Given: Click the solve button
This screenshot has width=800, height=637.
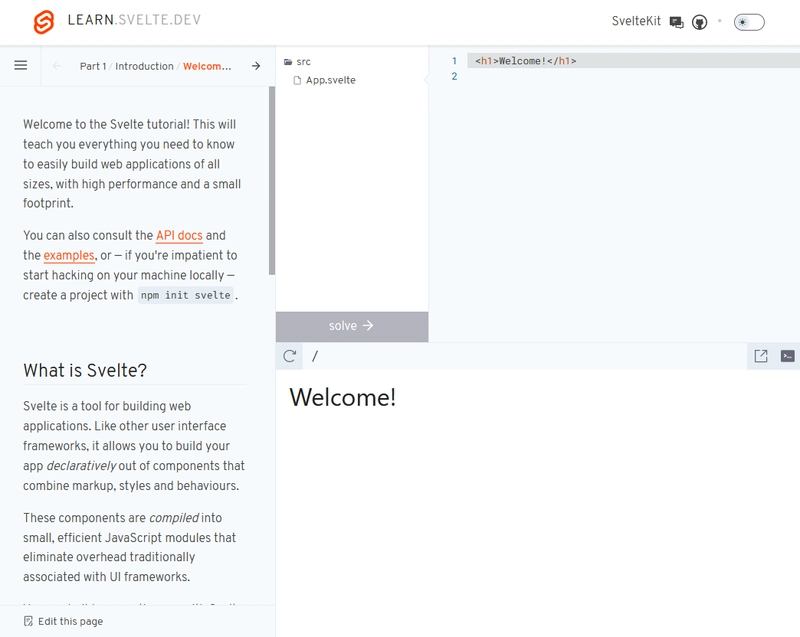Looking at the screenshot, I should click(x=351, y=326).
